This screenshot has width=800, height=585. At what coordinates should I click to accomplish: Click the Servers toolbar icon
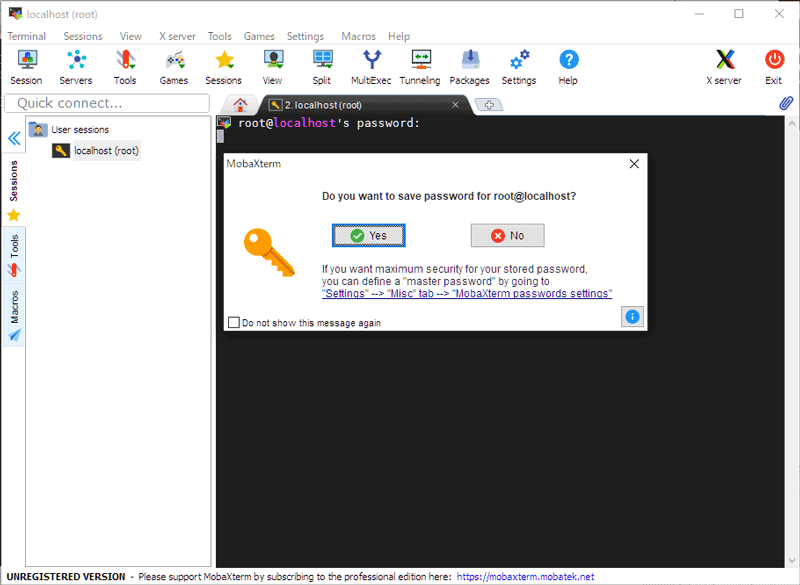coord(75,66)
